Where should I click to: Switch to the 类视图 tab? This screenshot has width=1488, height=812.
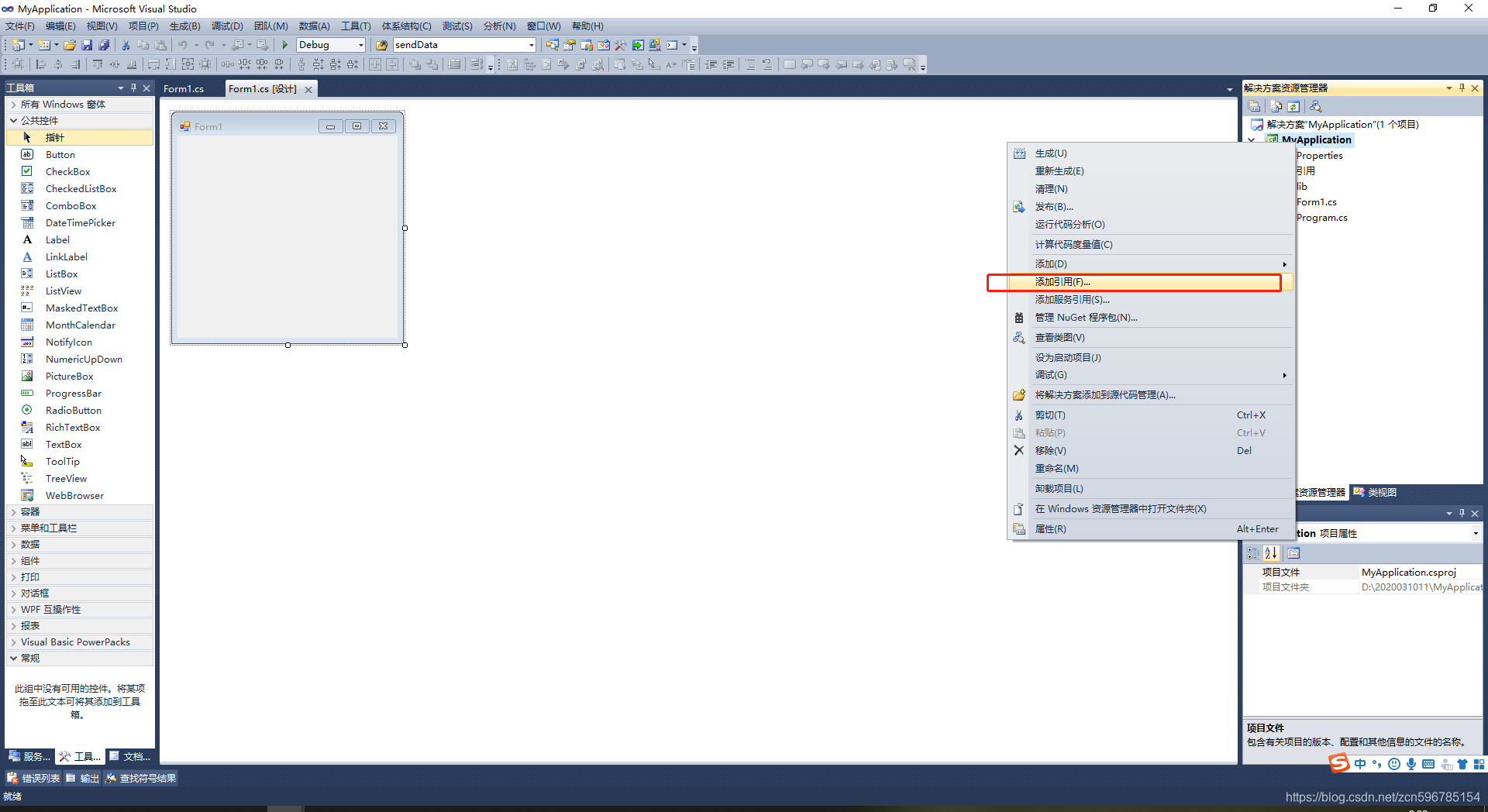[x=1375, y=492]
